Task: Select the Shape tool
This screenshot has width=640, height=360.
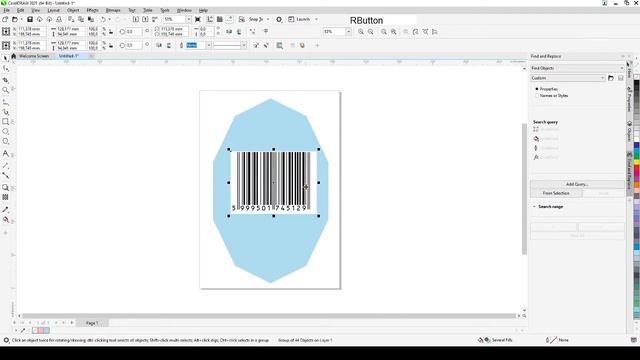Action: pos(5,69)
